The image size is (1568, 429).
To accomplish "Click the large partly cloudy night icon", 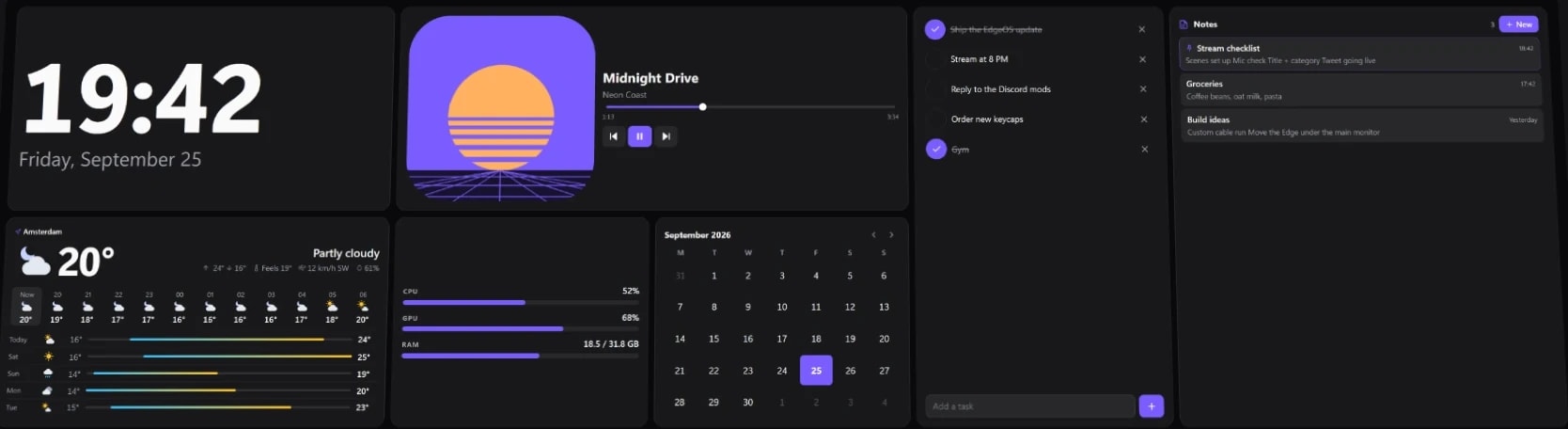I will pyautogui.click(x=35, y=262).
